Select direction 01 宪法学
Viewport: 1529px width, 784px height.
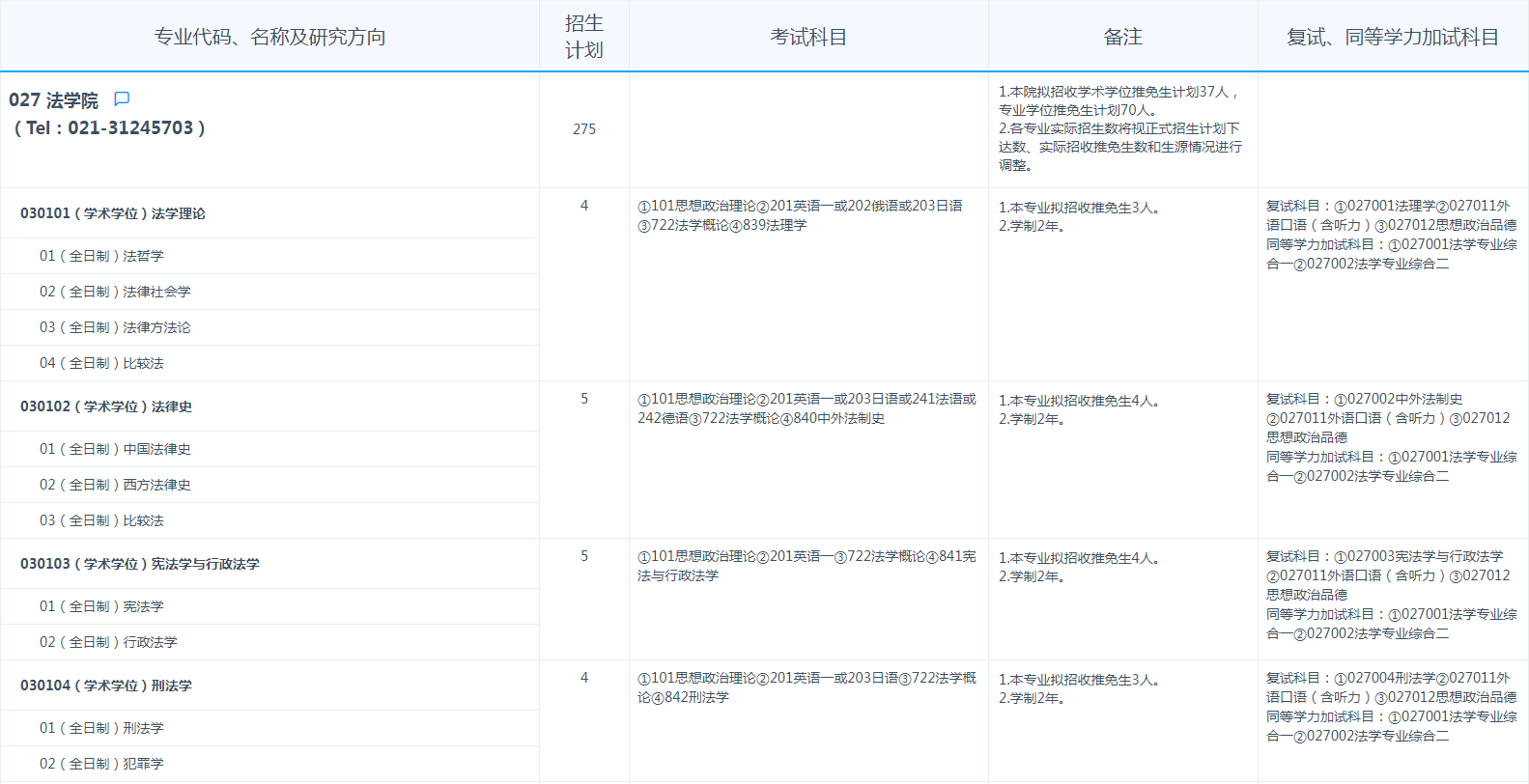pos(101,606)
